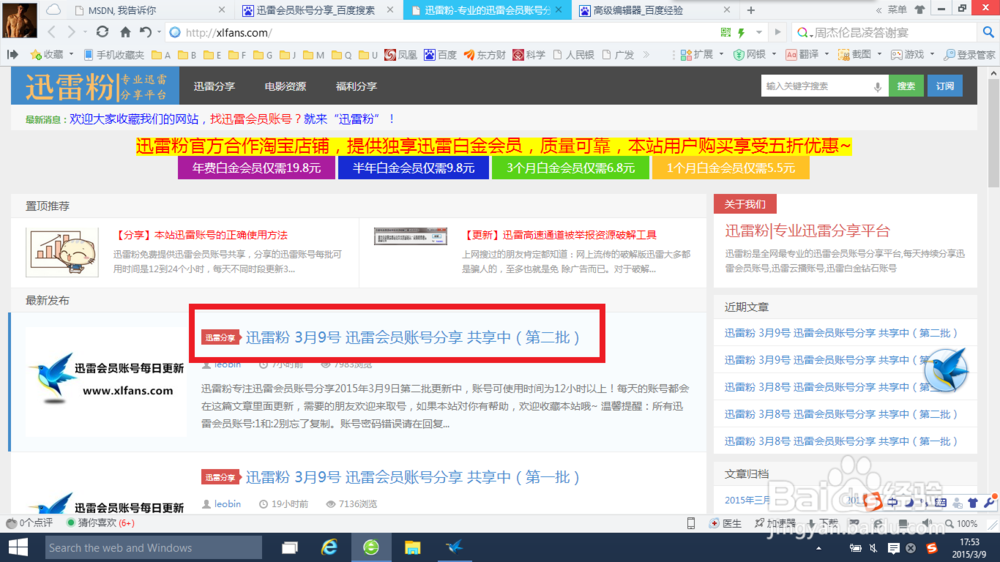The height and width of the screenshot is (562, 1000).
Task: Click the undo/restore closed tab arrow icon
Action: (146, 32)
